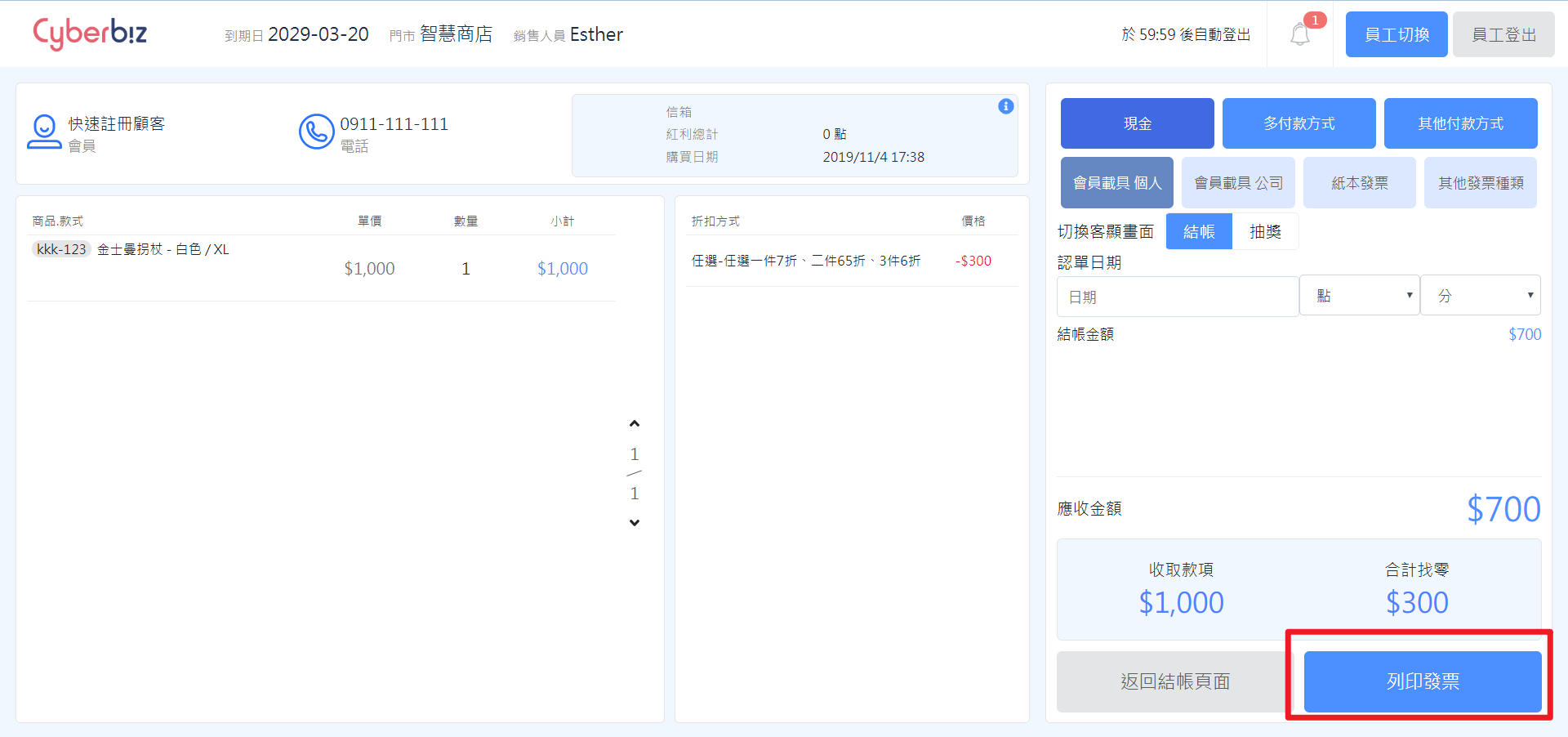This screenshot has width=1568, height=737.
Task: Click the Cyberbiz logo
Action: coord(90,33)
